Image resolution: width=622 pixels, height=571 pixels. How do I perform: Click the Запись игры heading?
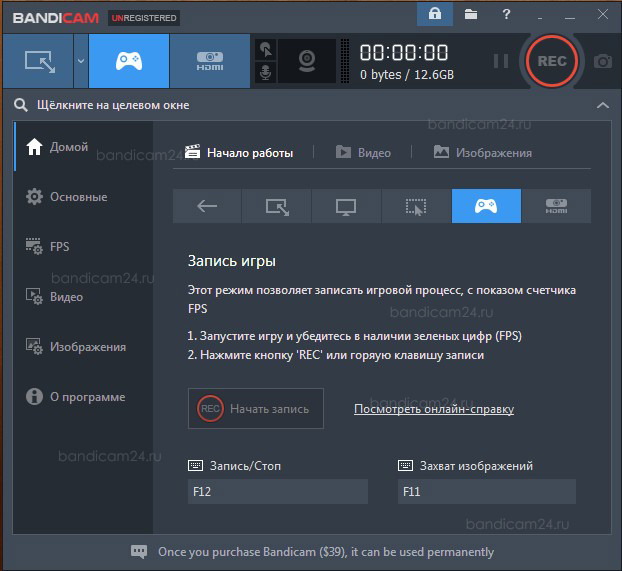232,261
